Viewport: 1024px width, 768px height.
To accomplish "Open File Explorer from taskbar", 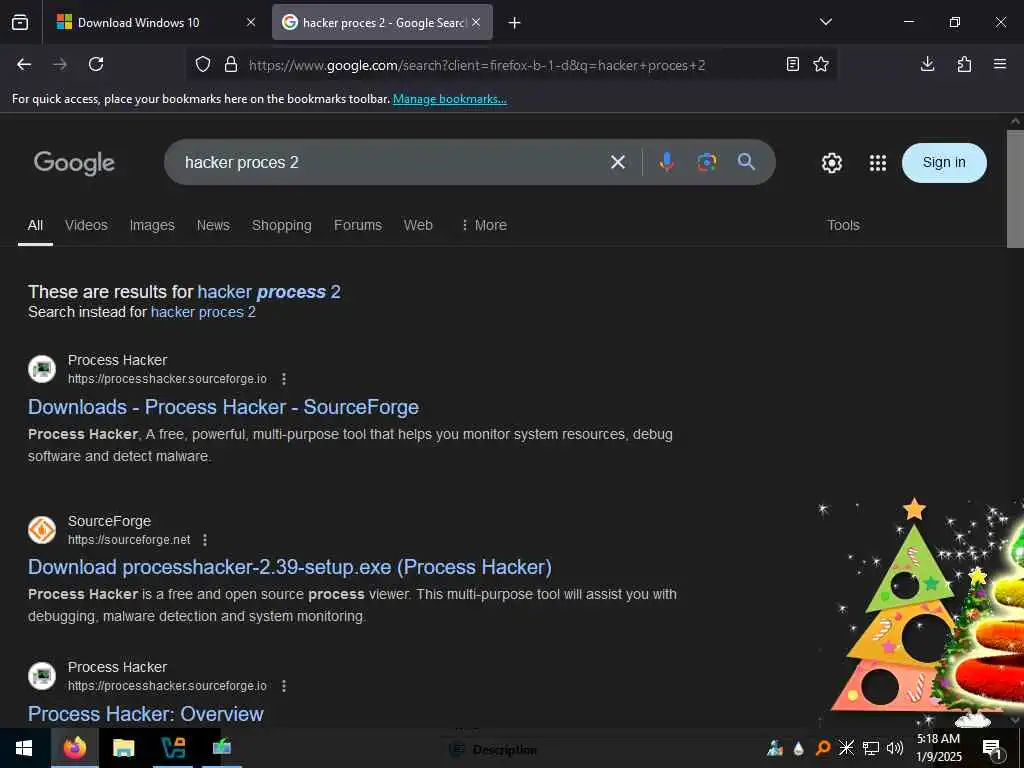I will tap(123, 748).
